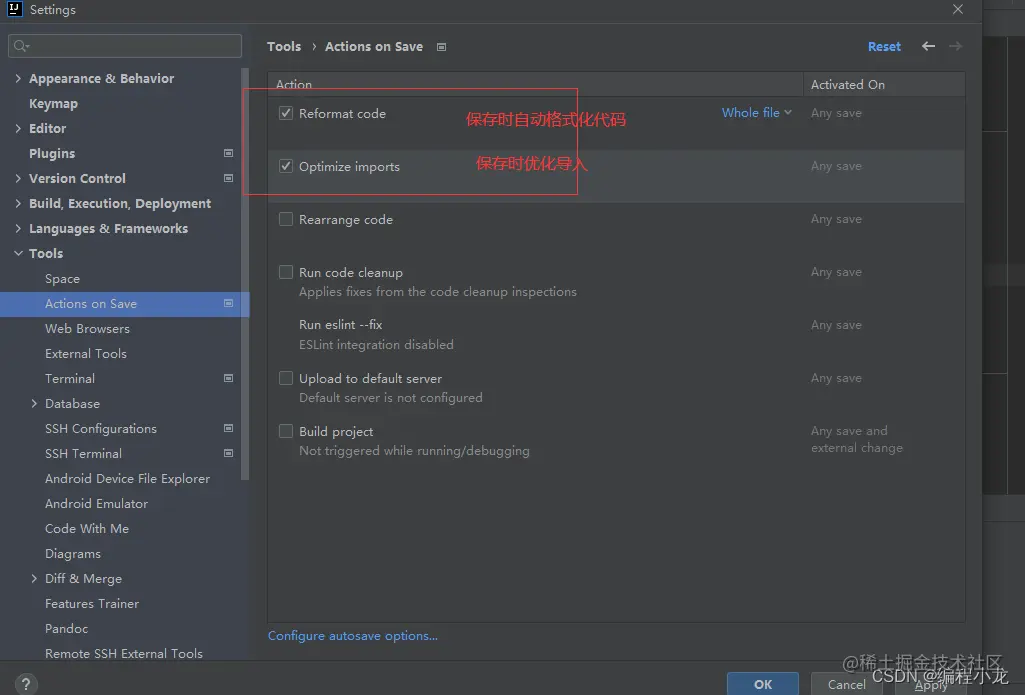1025x695 pixels.
Task: Click the Tools breadcrumb
Action: coord(284,46)
